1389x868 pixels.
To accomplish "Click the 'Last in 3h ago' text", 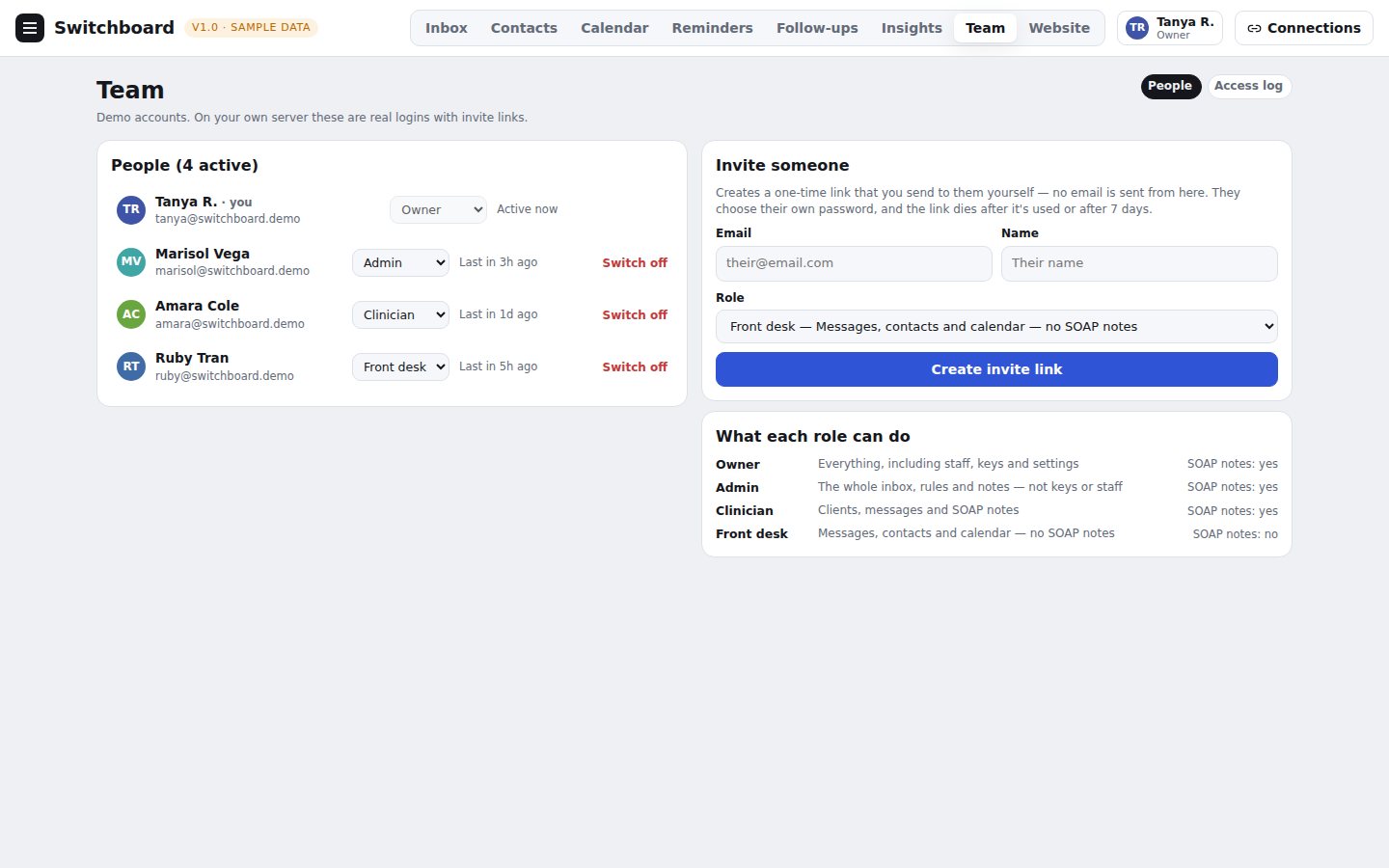I will (498, 262).
